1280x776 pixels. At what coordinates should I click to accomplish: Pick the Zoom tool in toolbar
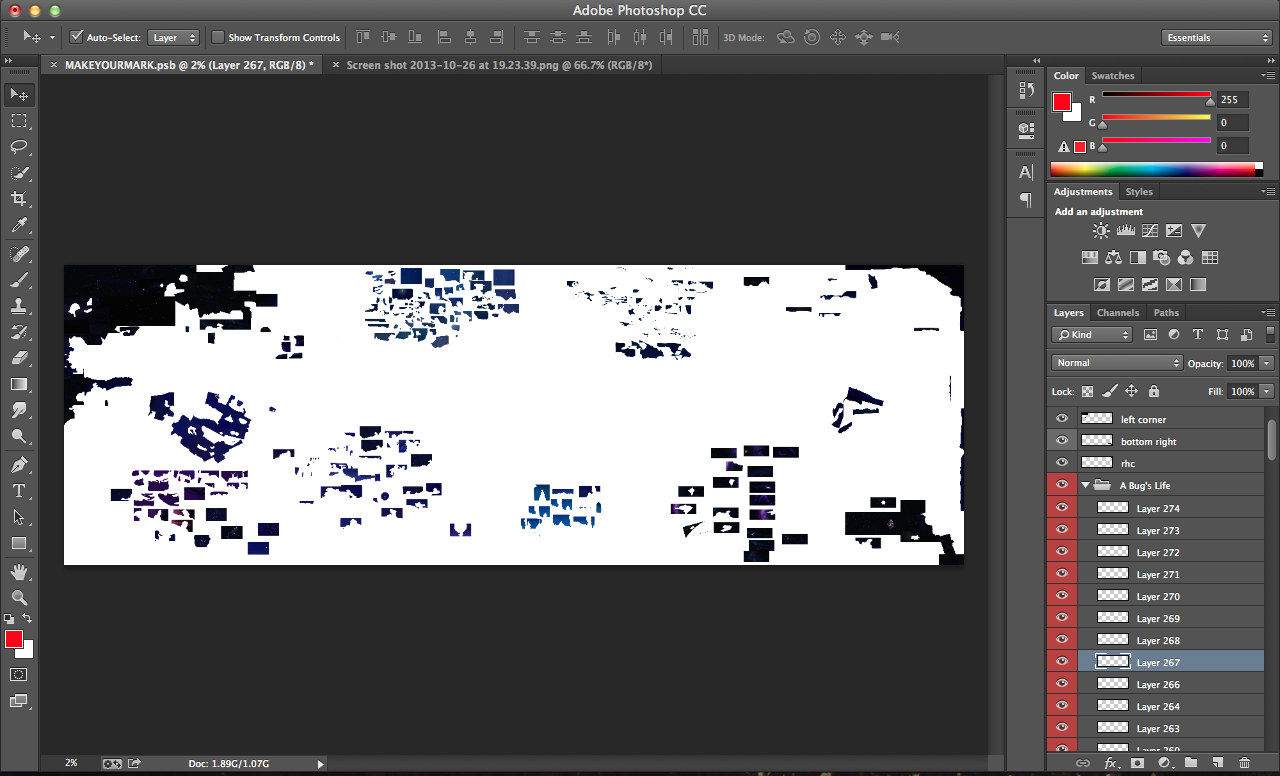[x=19, y=597]
